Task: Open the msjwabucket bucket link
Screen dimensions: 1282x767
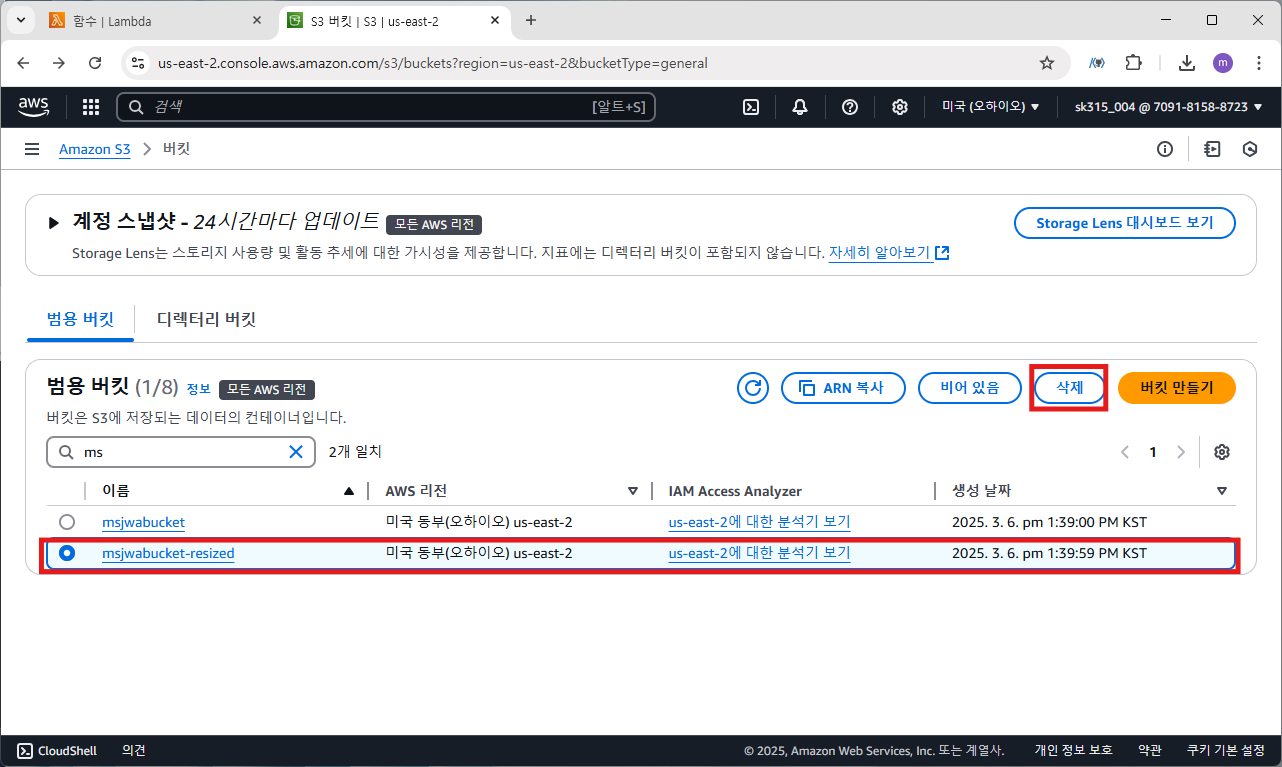Action: 143,522
